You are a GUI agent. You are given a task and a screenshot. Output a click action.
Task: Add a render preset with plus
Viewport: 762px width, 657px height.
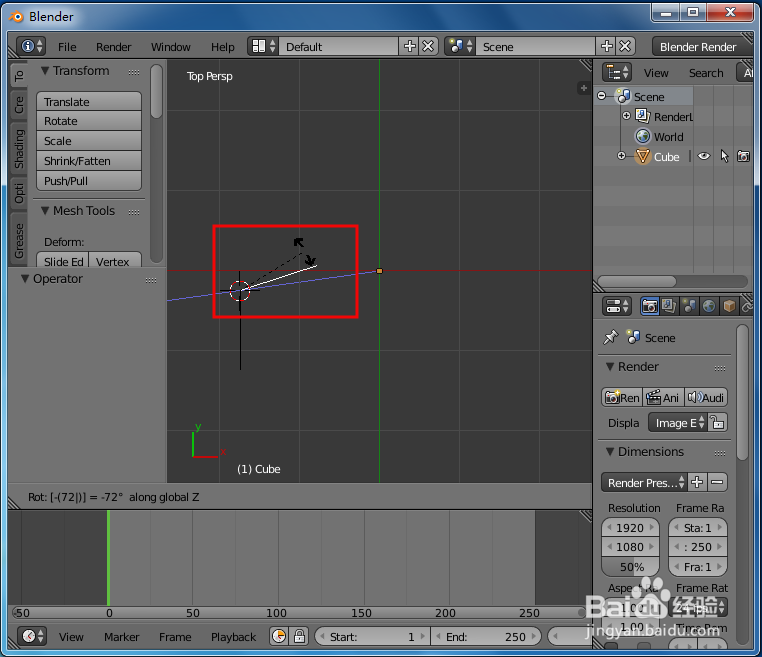tap(697, 482)
